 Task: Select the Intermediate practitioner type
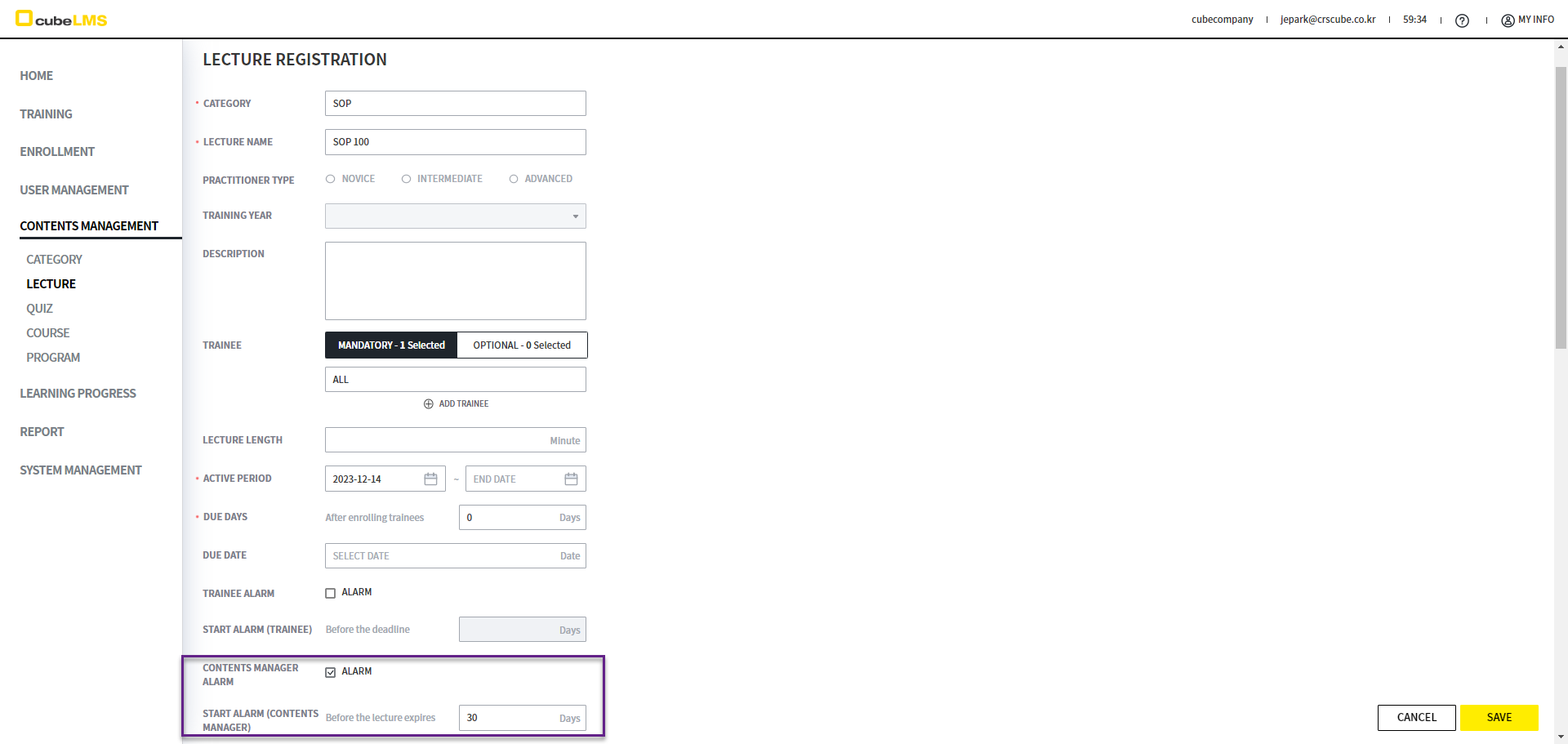[406, 179]
